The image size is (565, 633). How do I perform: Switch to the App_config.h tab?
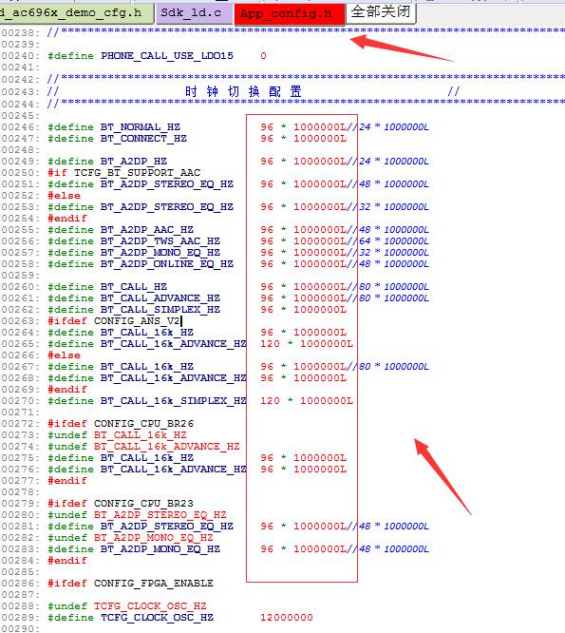[289, 14]
